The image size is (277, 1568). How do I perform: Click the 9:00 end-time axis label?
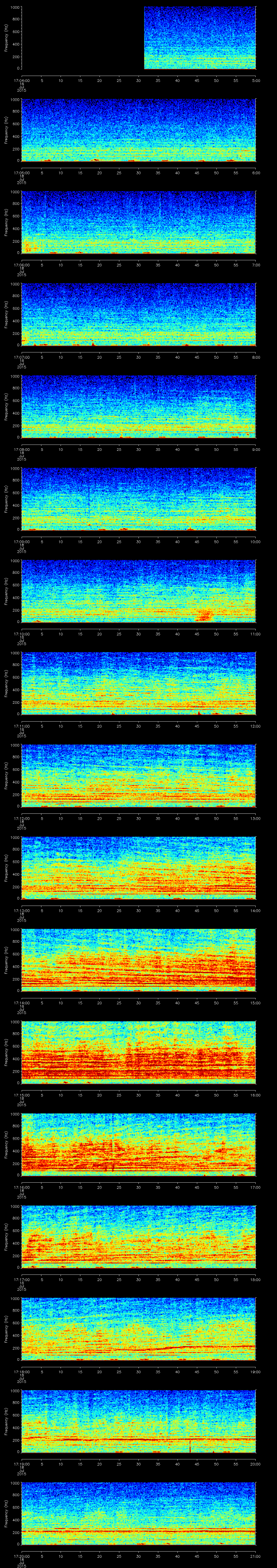tap(256, 449)
